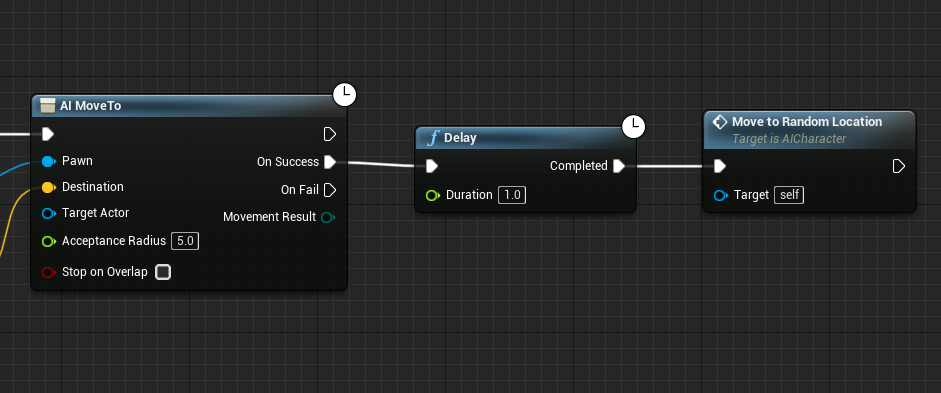The height and width of the screenshot is (393, 941).
Task: Click the Stop on Overlap red pin
Action: [x=49, y=272]
